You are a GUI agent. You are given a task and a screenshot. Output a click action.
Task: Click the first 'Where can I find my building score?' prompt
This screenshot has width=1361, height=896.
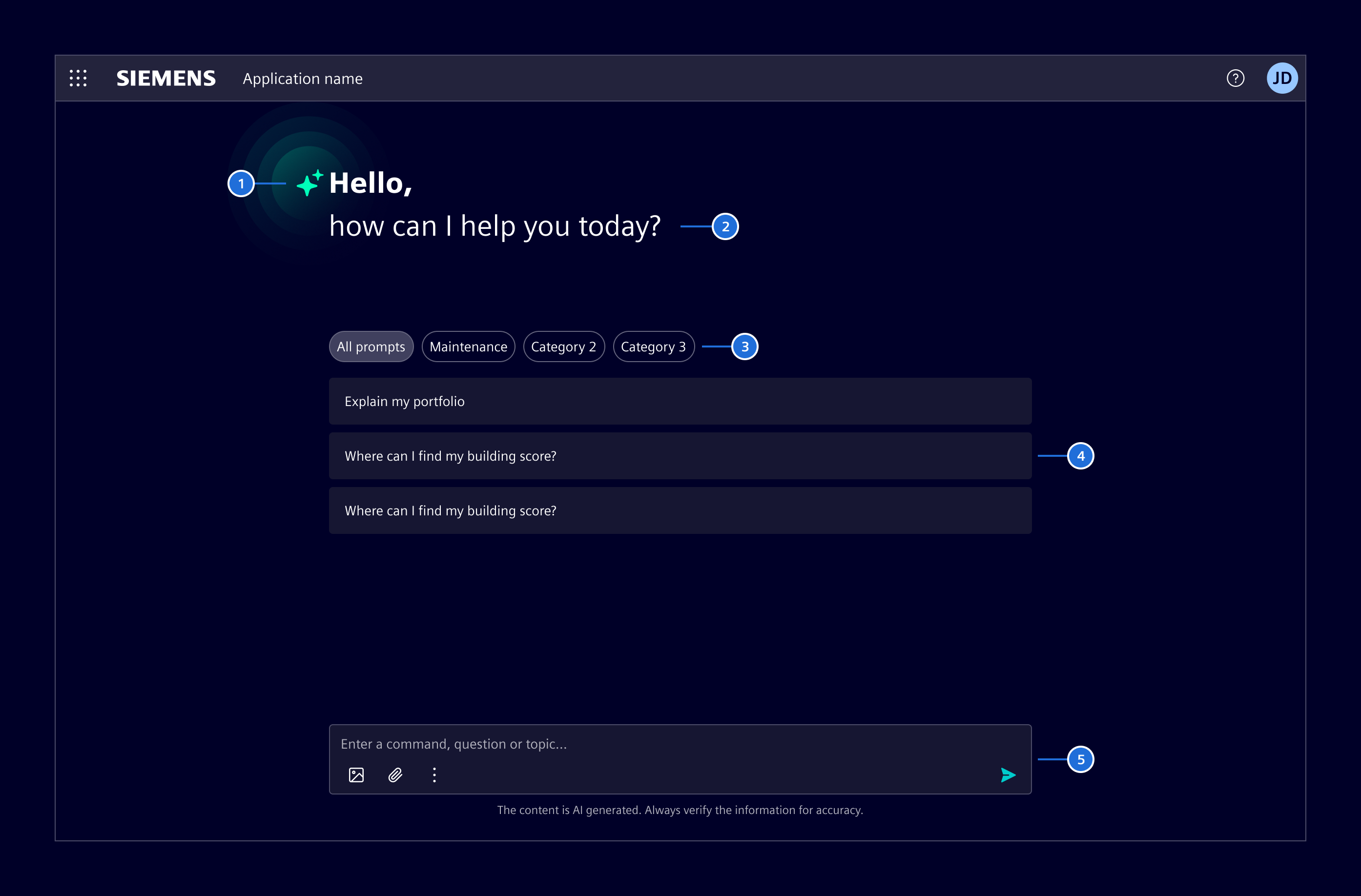[x=680, y=456]
